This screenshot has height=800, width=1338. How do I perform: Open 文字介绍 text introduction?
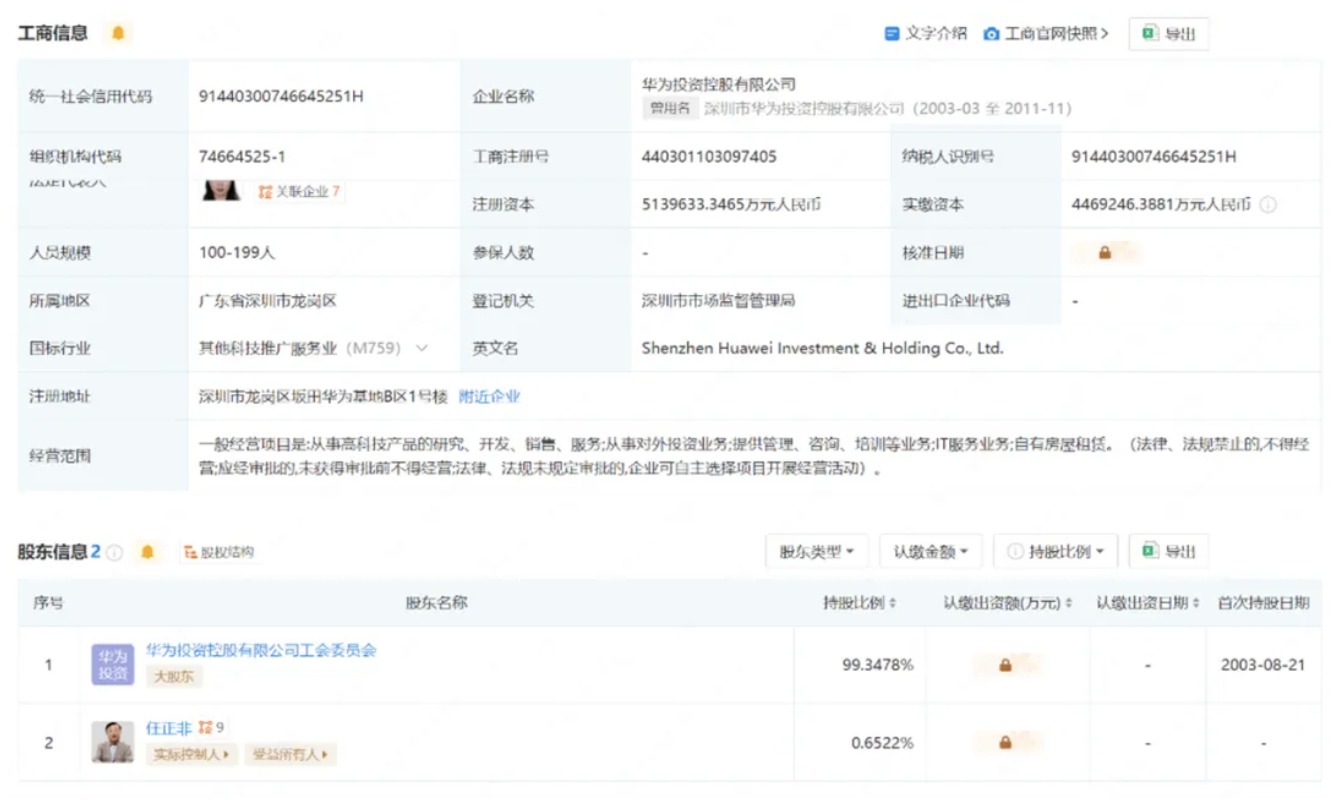(x=926, y=33)
